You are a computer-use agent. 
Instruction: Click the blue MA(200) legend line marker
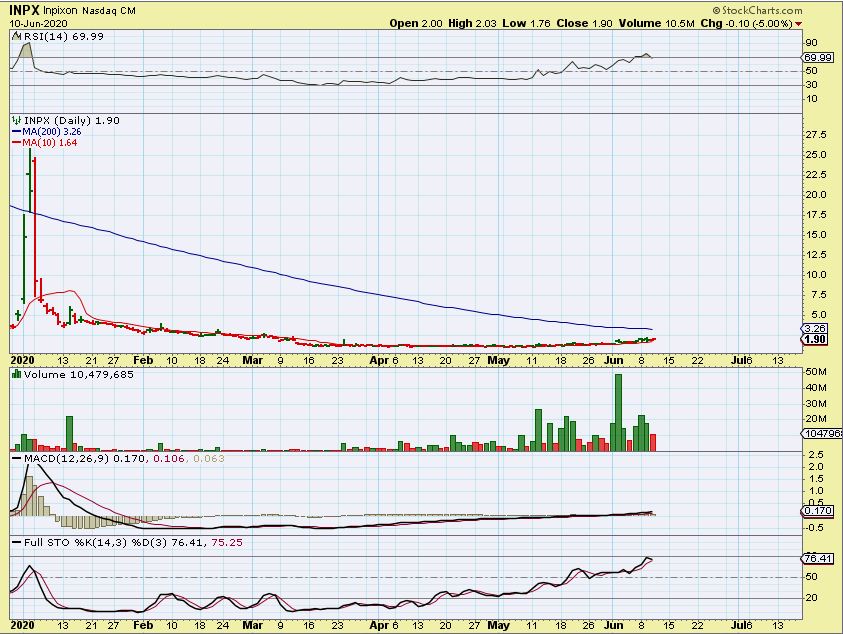[14, 131]
